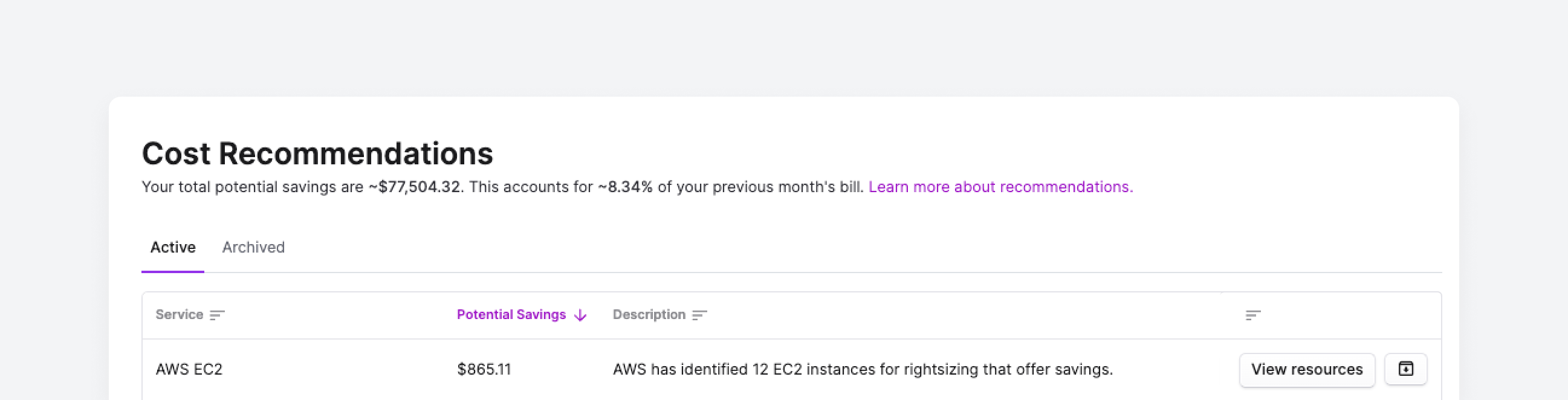Click the sort icon beside Description header

click(x=700, y=315)
